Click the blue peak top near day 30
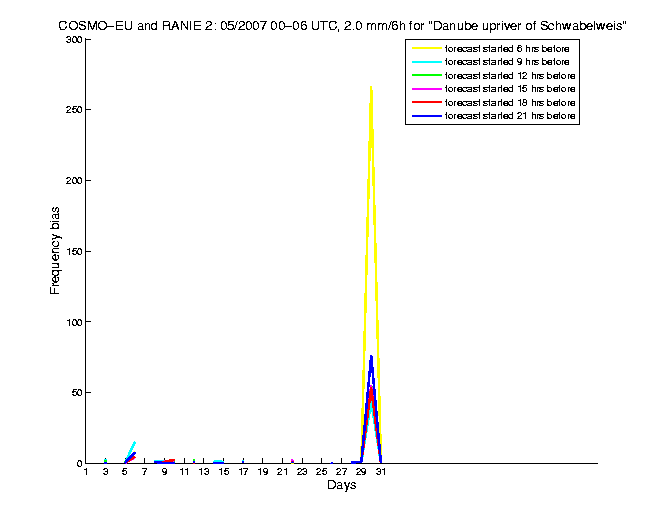The image size is (660, 520). click(x=371, y=359)
